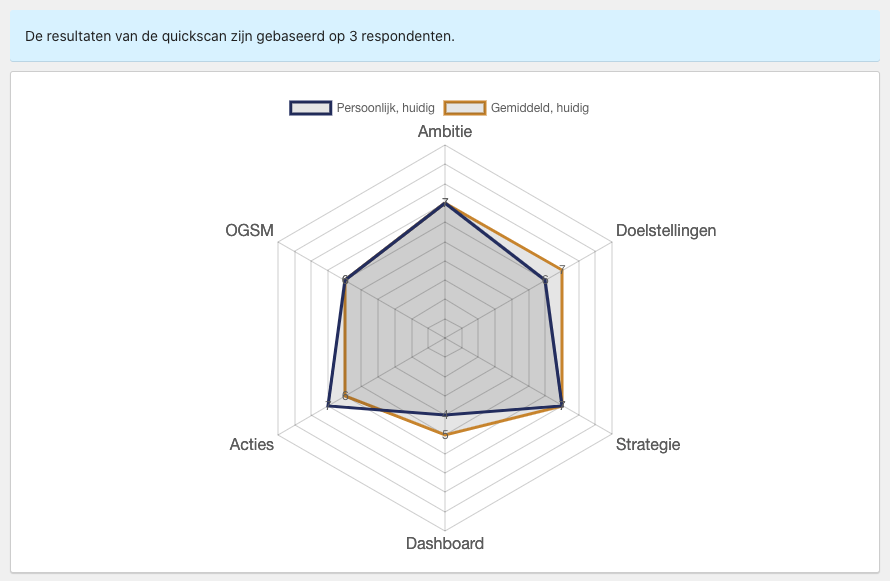The width and height of the screenshot is (890, 581).
Task: Click the Dashboard axis label
Action: [445, 544]
